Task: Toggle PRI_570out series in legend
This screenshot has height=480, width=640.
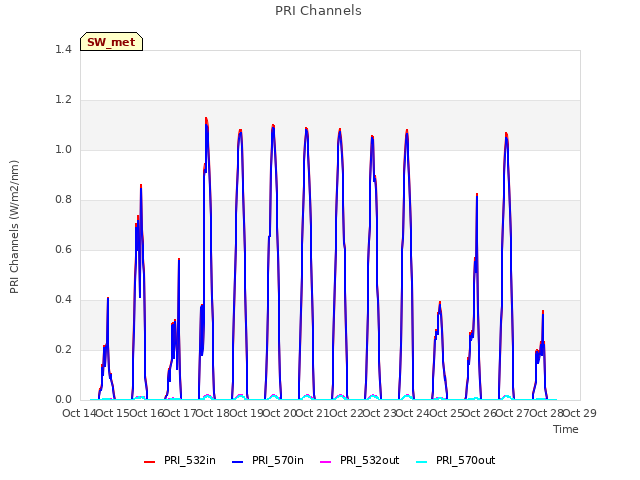Action: click(x=456, y=460)
